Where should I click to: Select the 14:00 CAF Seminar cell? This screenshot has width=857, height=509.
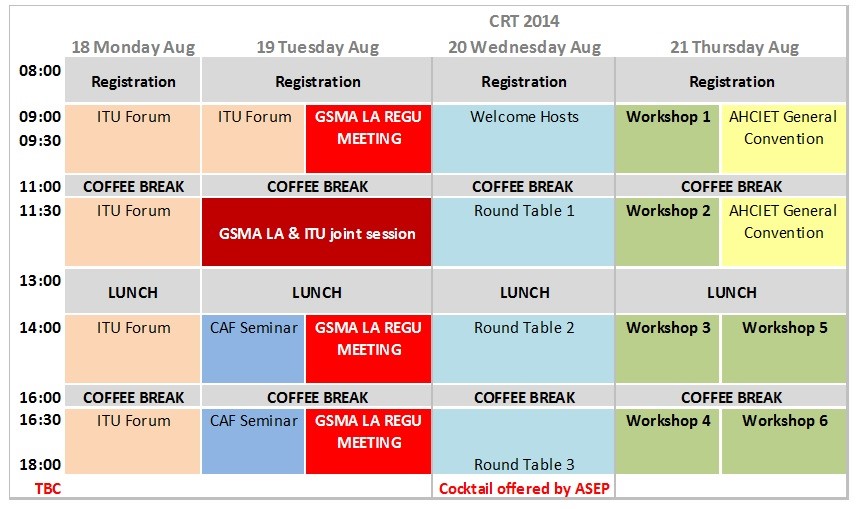click(x=254, y=328)
